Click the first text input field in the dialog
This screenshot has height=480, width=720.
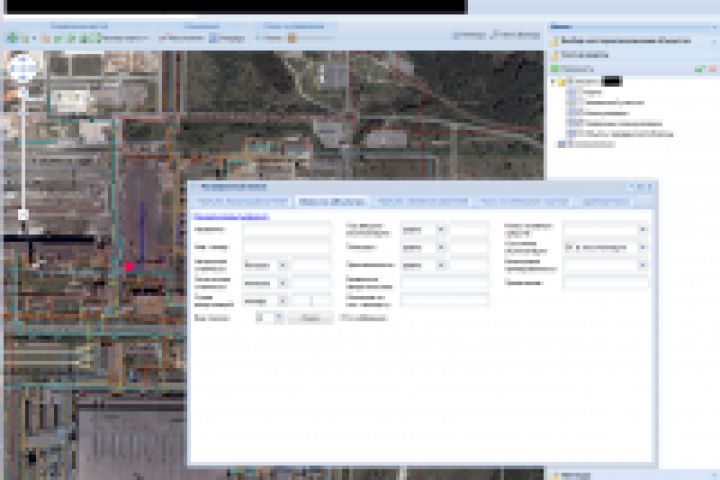[286, 229]
